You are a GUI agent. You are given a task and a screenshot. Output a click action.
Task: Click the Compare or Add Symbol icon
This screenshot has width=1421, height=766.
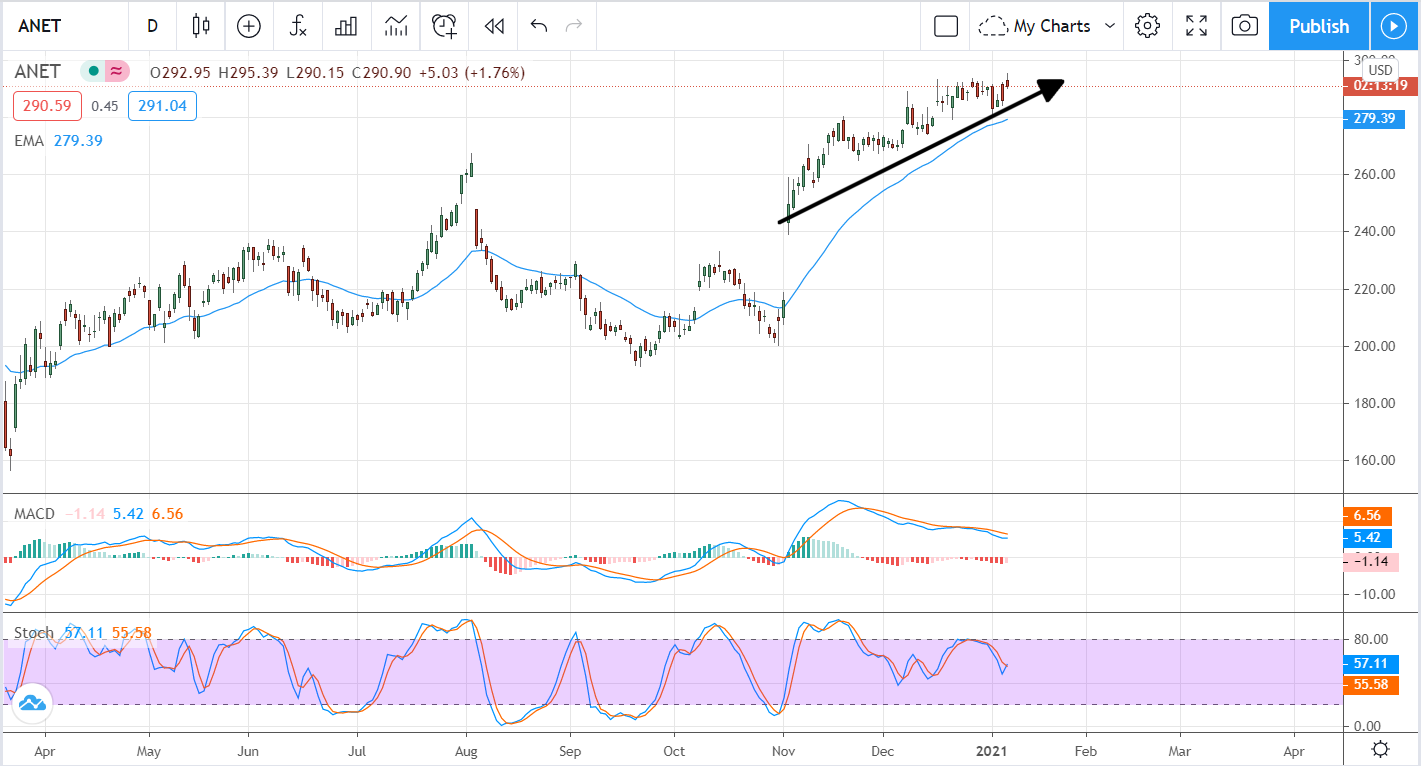[x=248, y=26]
